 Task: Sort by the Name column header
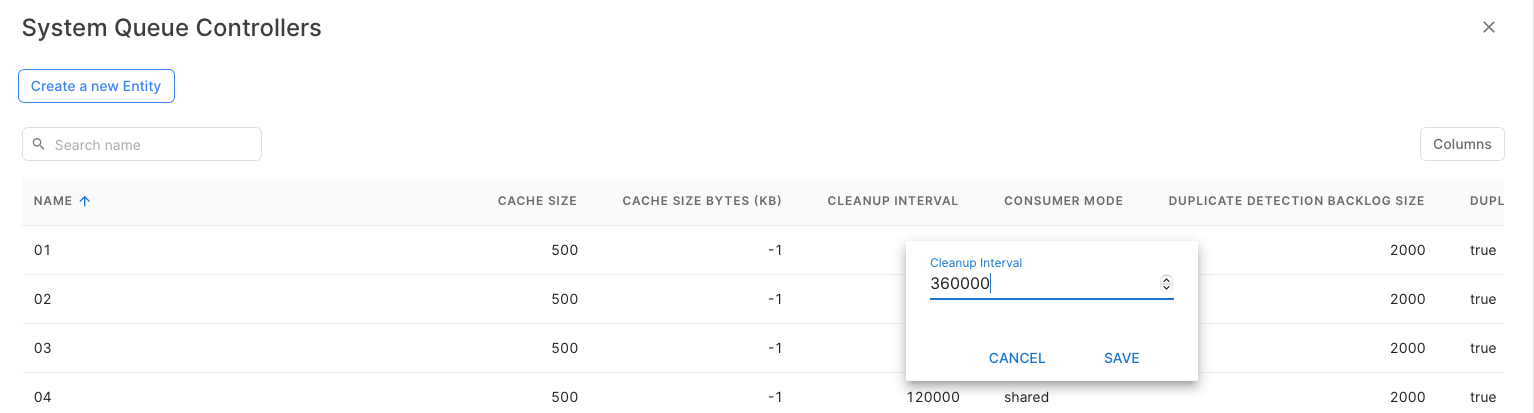[53, 201]
